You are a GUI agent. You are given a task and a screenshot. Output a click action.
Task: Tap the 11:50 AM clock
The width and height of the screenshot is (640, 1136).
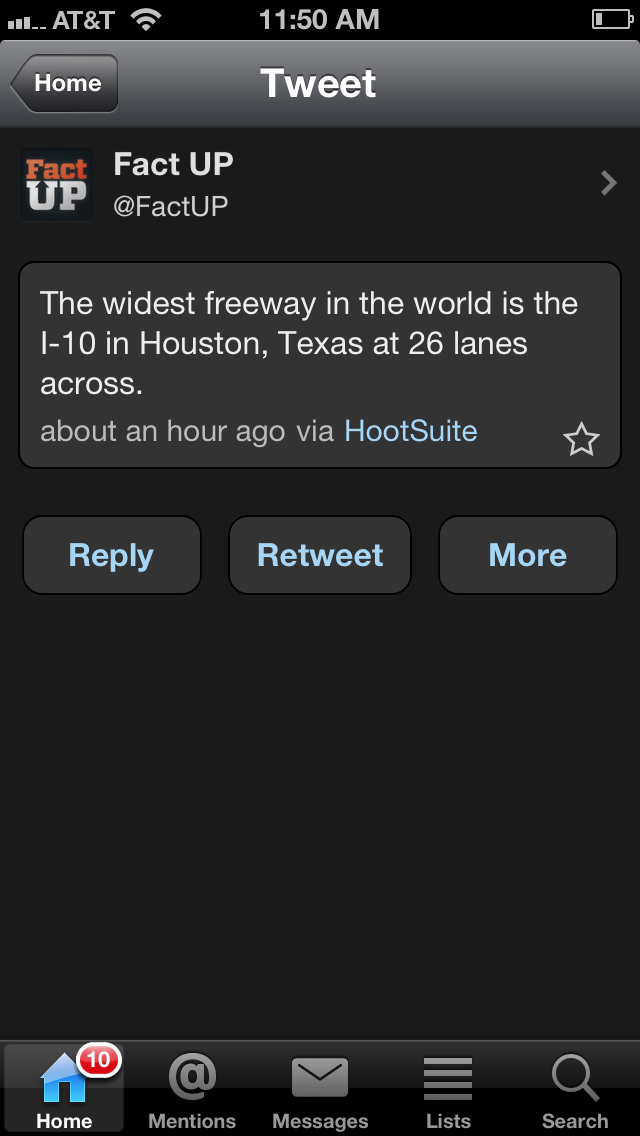pyautogui.click(x=319, y=19)
